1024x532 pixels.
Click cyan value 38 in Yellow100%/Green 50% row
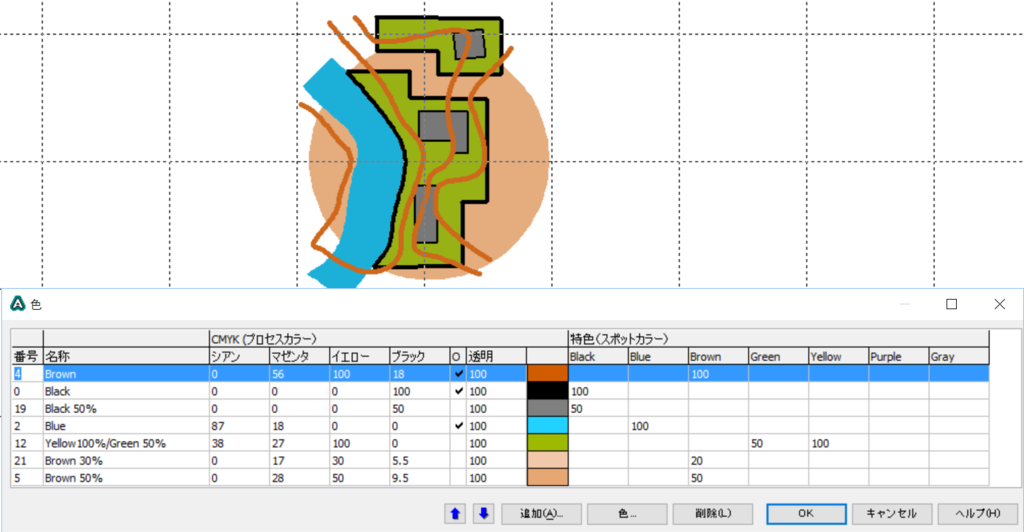tap(239, 443)
